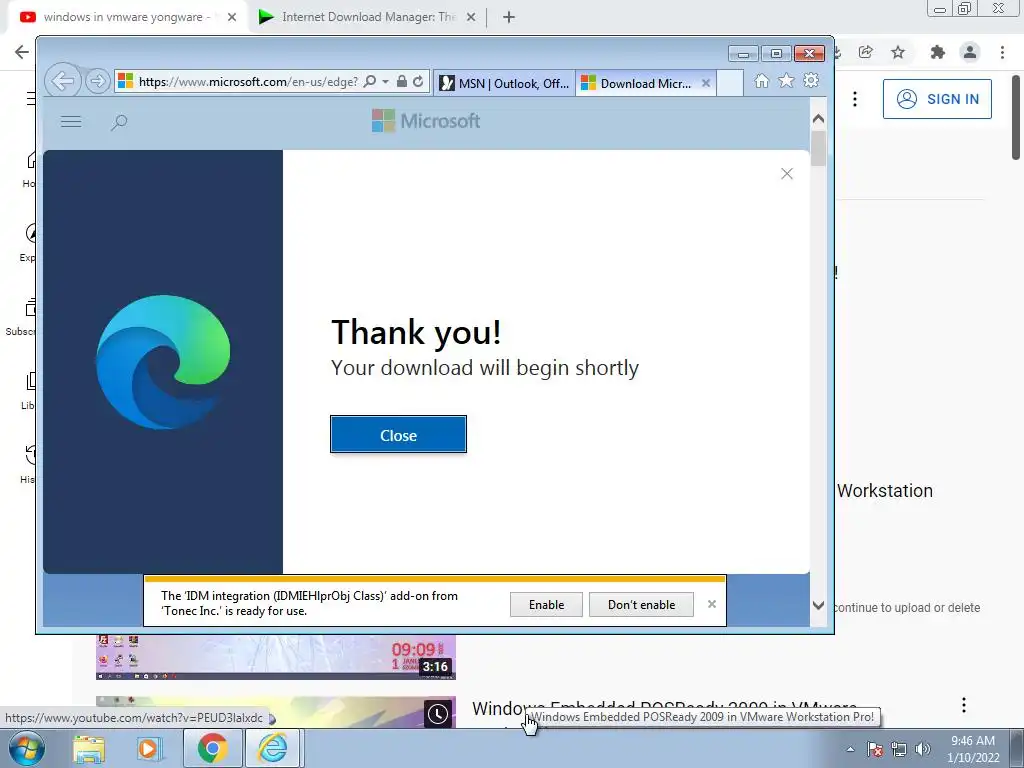This screenshot has width=1024, height=768.
Task: Select the Download Microsoft Edge tab
Action: click(637, 83)
